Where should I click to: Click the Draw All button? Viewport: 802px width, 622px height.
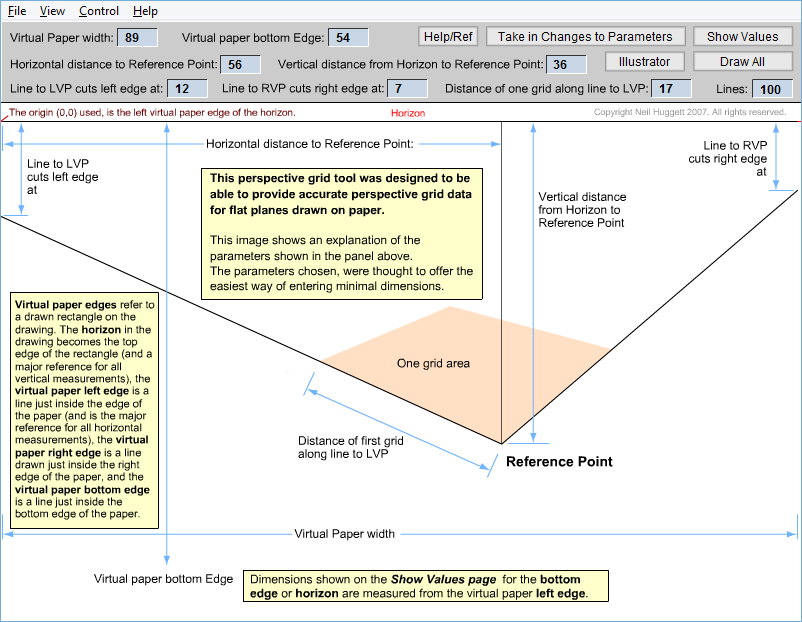pos(743,62)
